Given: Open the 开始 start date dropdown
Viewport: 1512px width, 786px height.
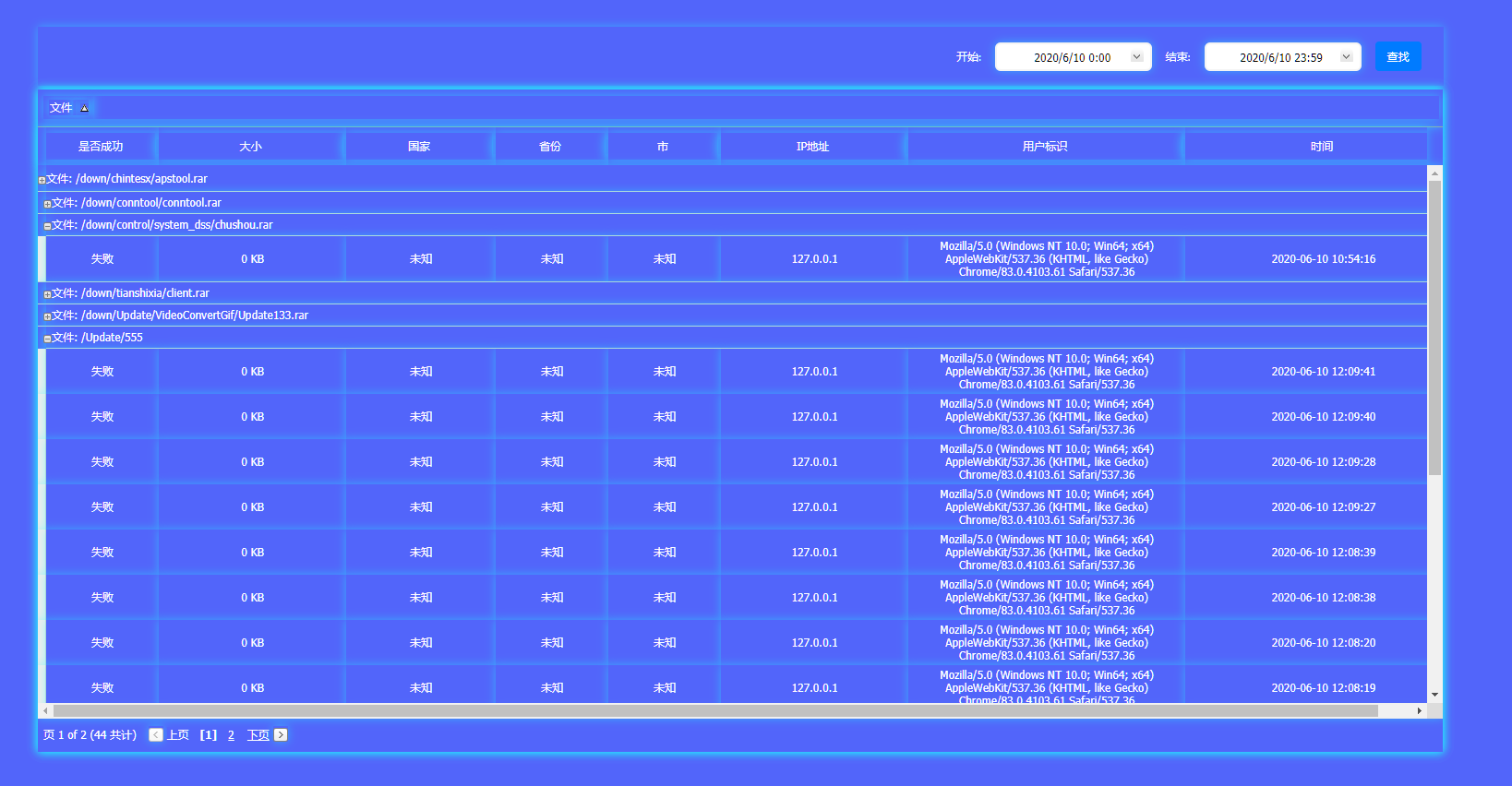Looking at the screenshot, I should (x=1136, y=57).
